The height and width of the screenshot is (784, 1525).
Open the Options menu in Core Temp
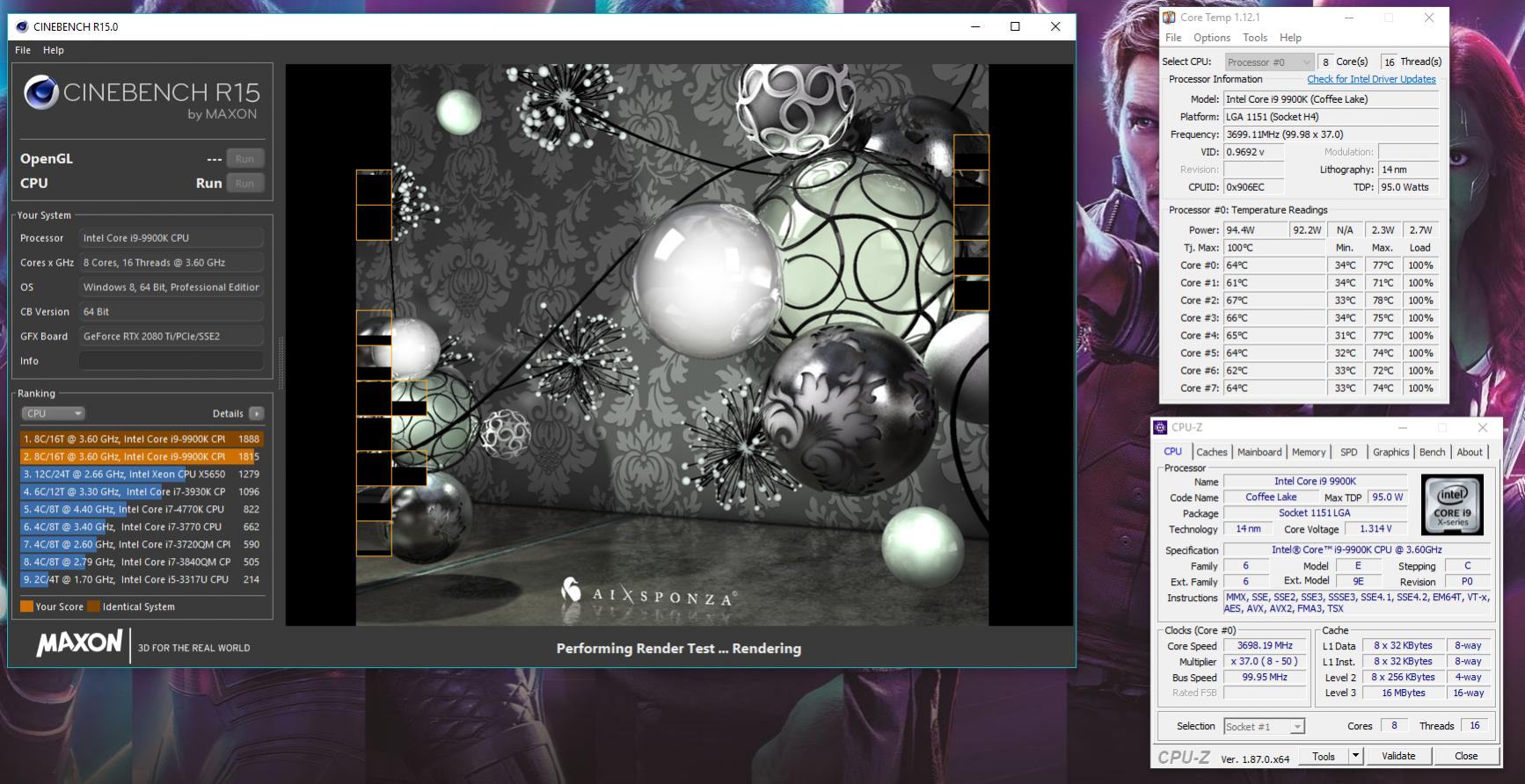[x=1212, y=38]
